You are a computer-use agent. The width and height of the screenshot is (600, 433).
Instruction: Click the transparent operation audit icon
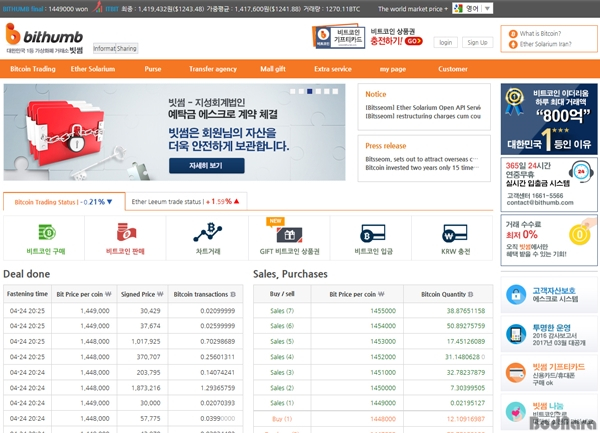point(516,334)
